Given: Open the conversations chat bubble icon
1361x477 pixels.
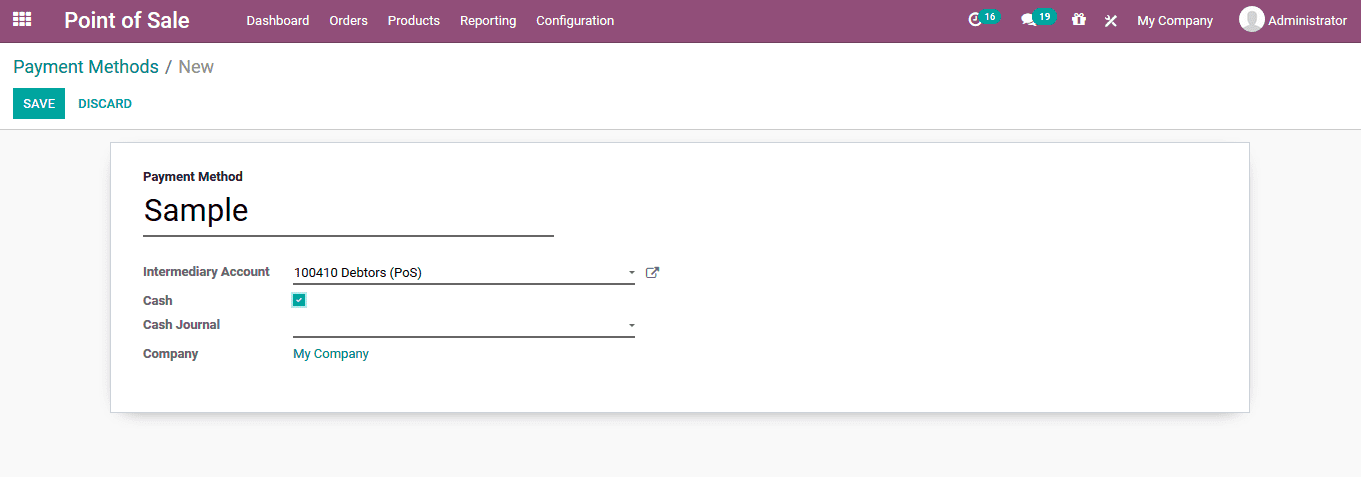Looking at the screenshot, I should (x=1028, y=20).
